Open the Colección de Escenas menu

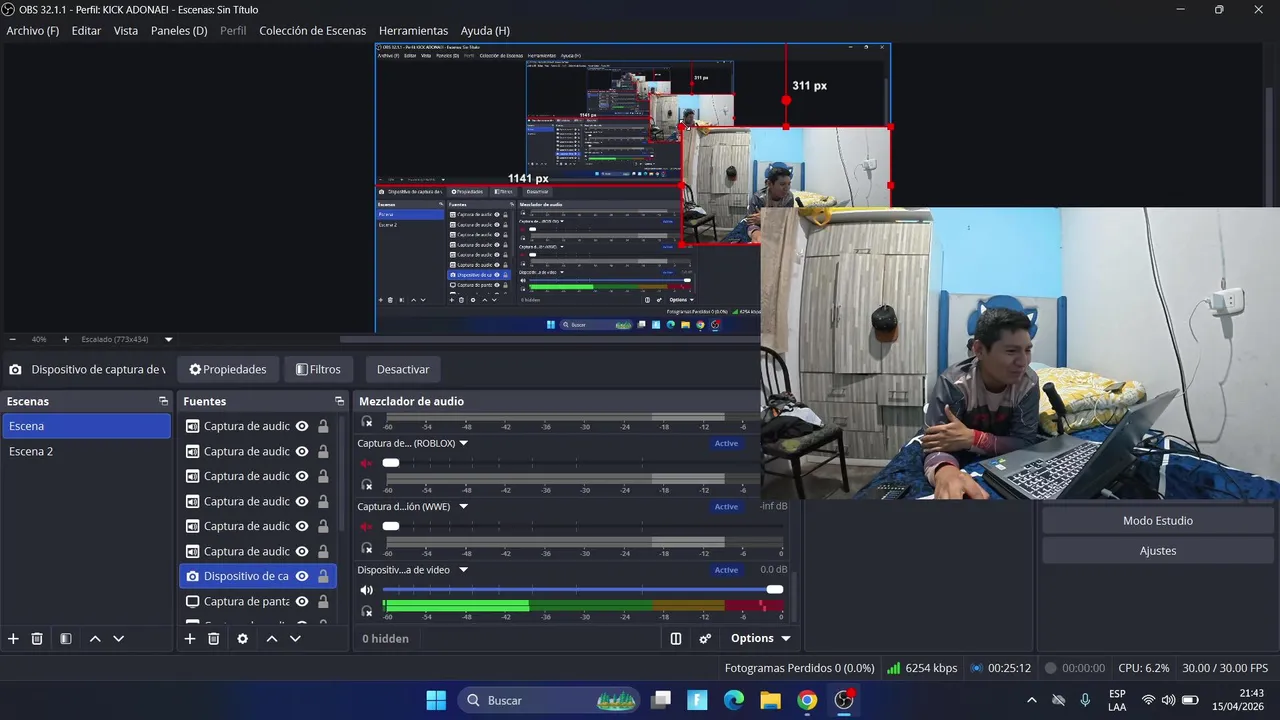click(313, 31)
